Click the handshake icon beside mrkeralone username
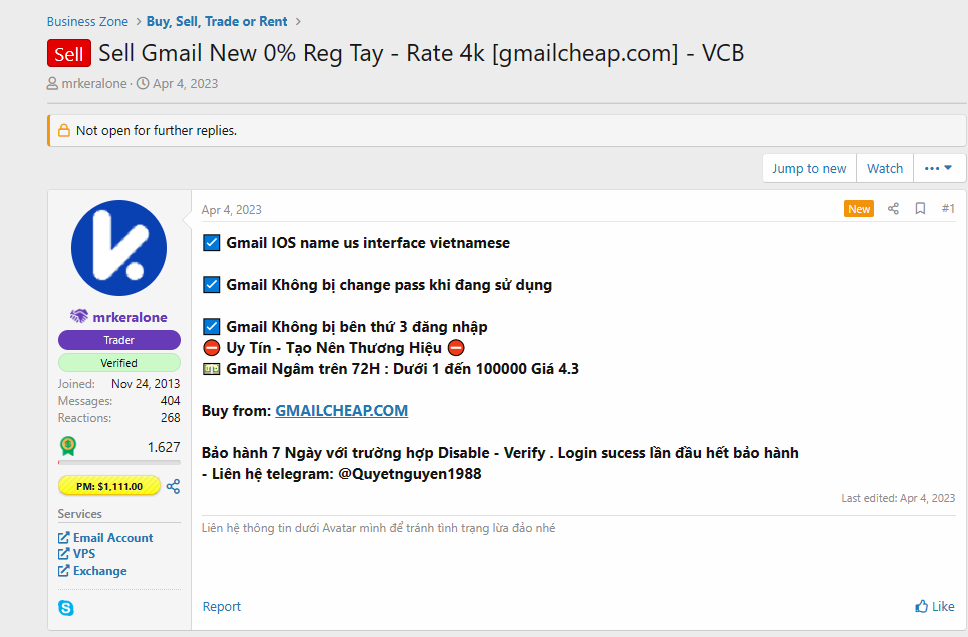The width and height of the screenshot is (968, 637). (79, 316)
